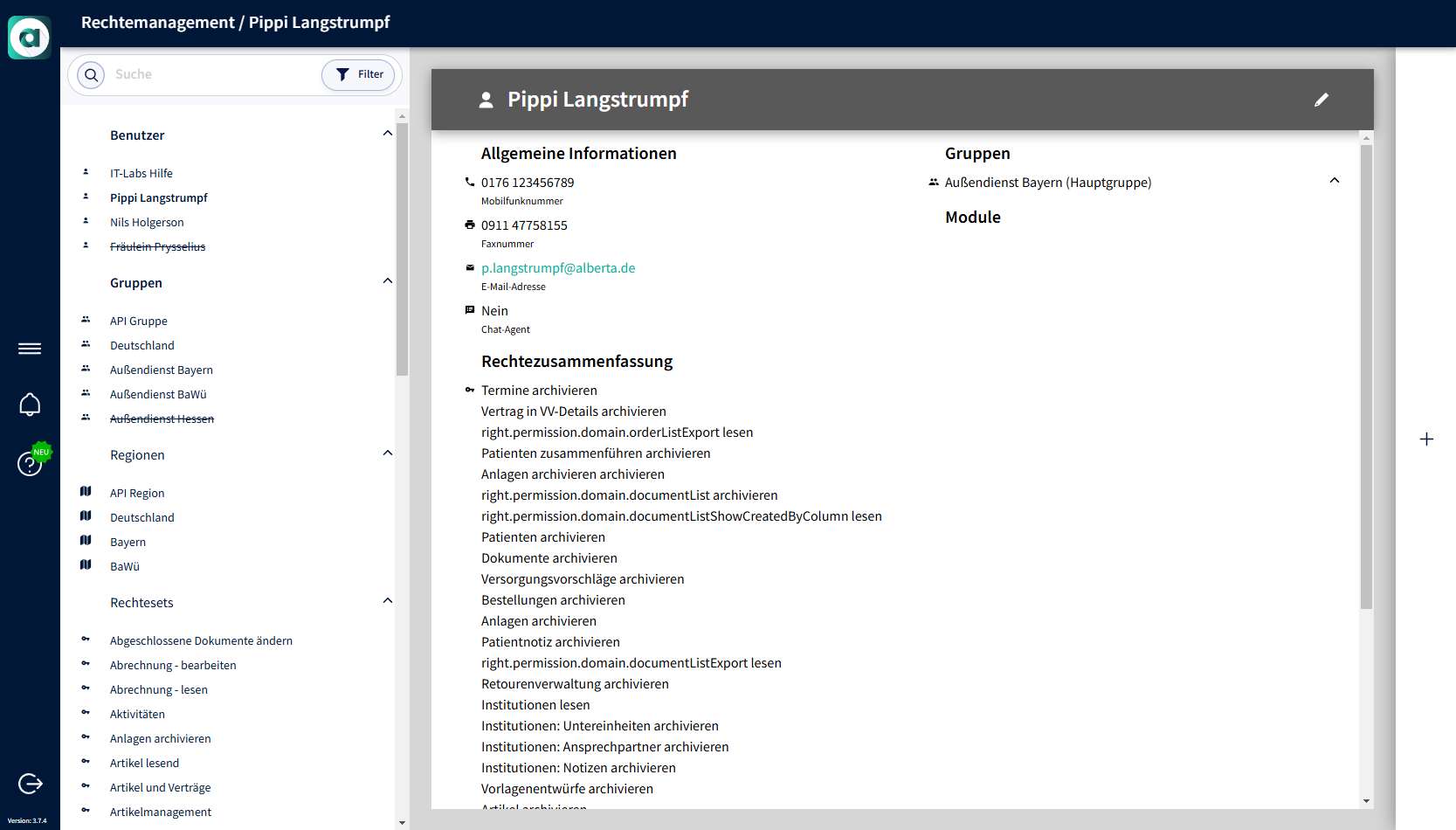
Task: Open the Filter button
Action: coord(359,75)
